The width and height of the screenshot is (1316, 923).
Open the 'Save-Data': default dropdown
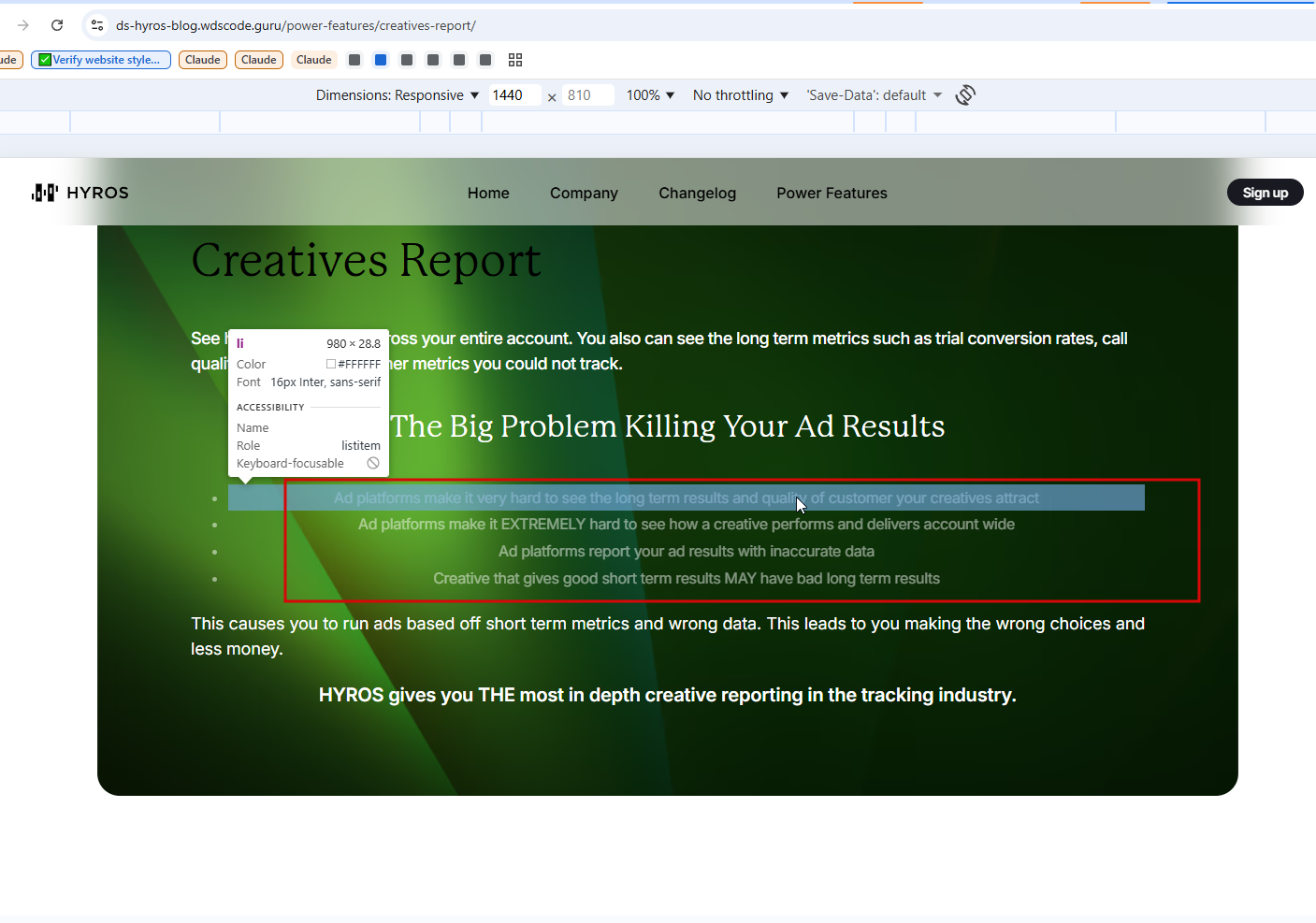875,95
